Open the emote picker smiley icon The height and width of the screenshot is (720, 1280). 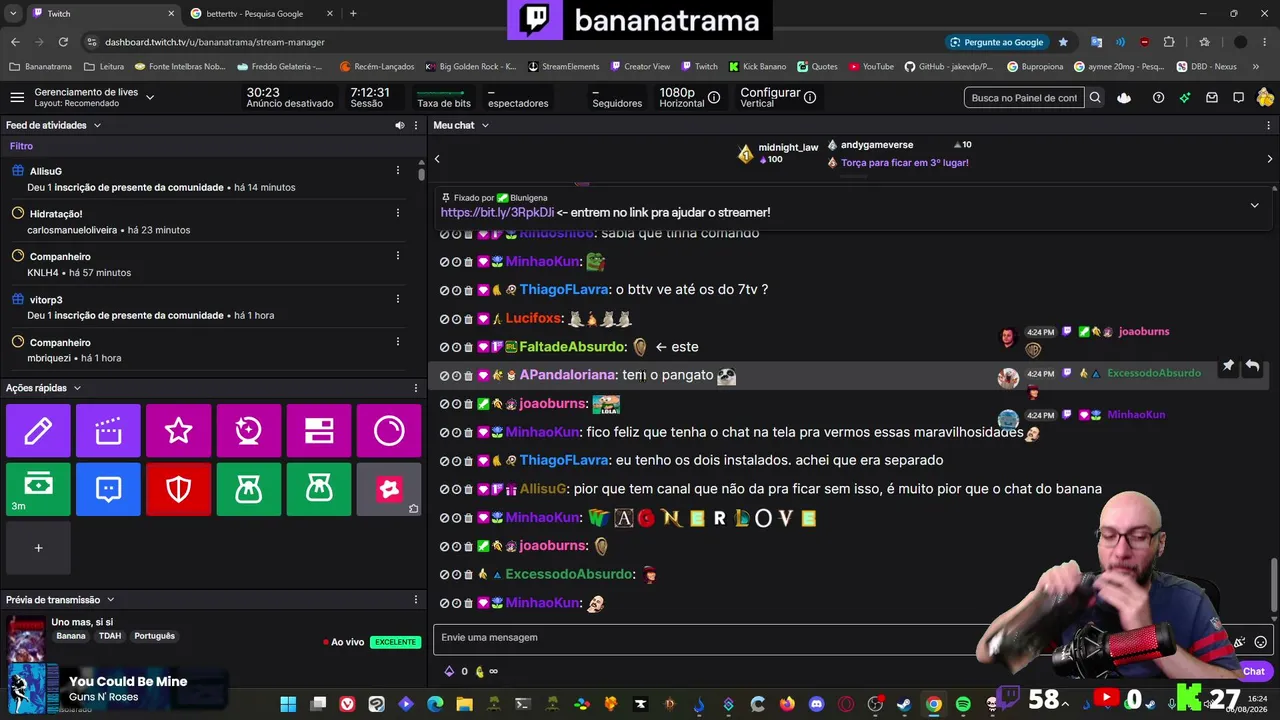click(x=1261, y=642)
